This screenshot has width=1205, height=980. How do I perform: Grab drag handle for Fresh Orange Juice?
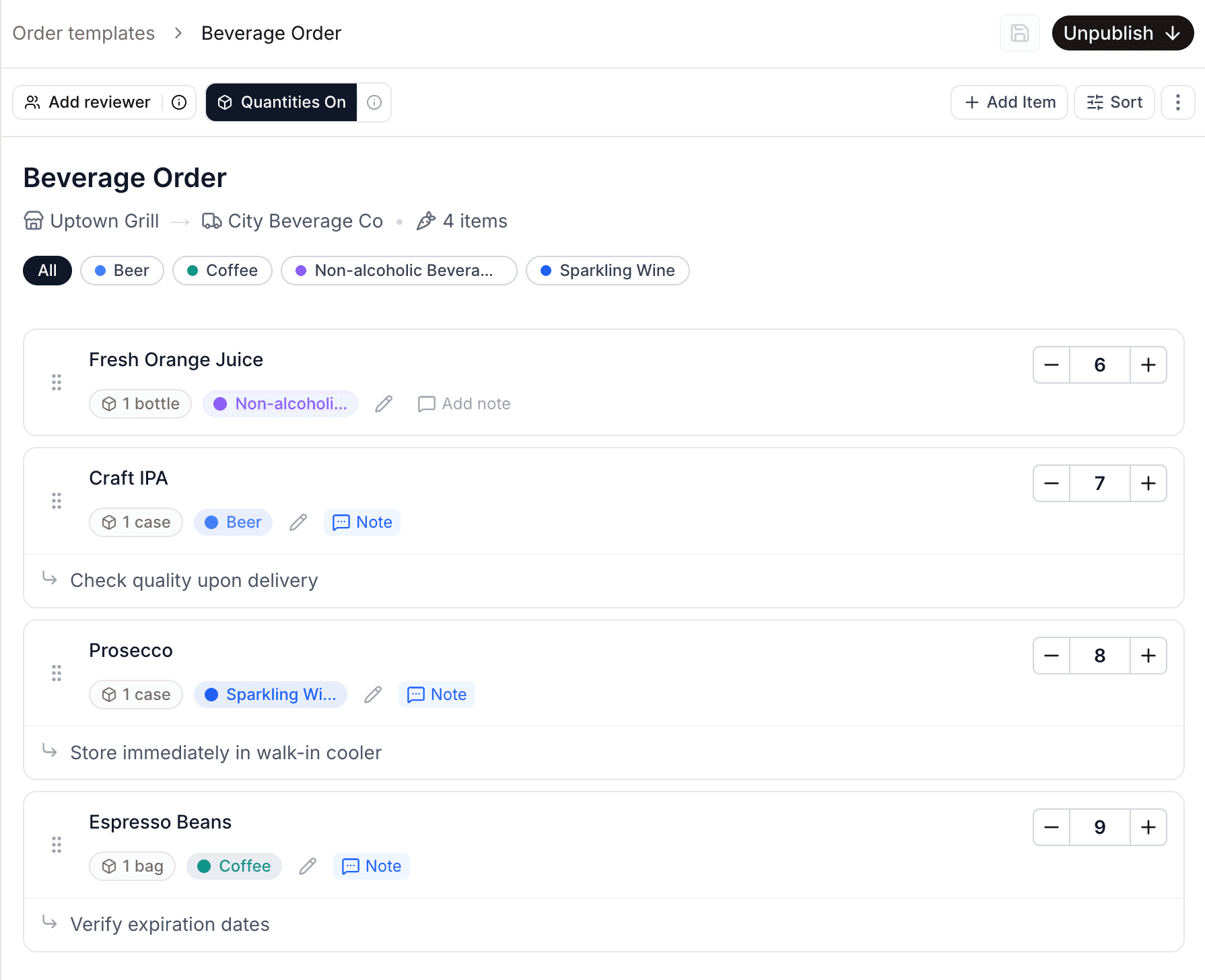tap(57, 382)
